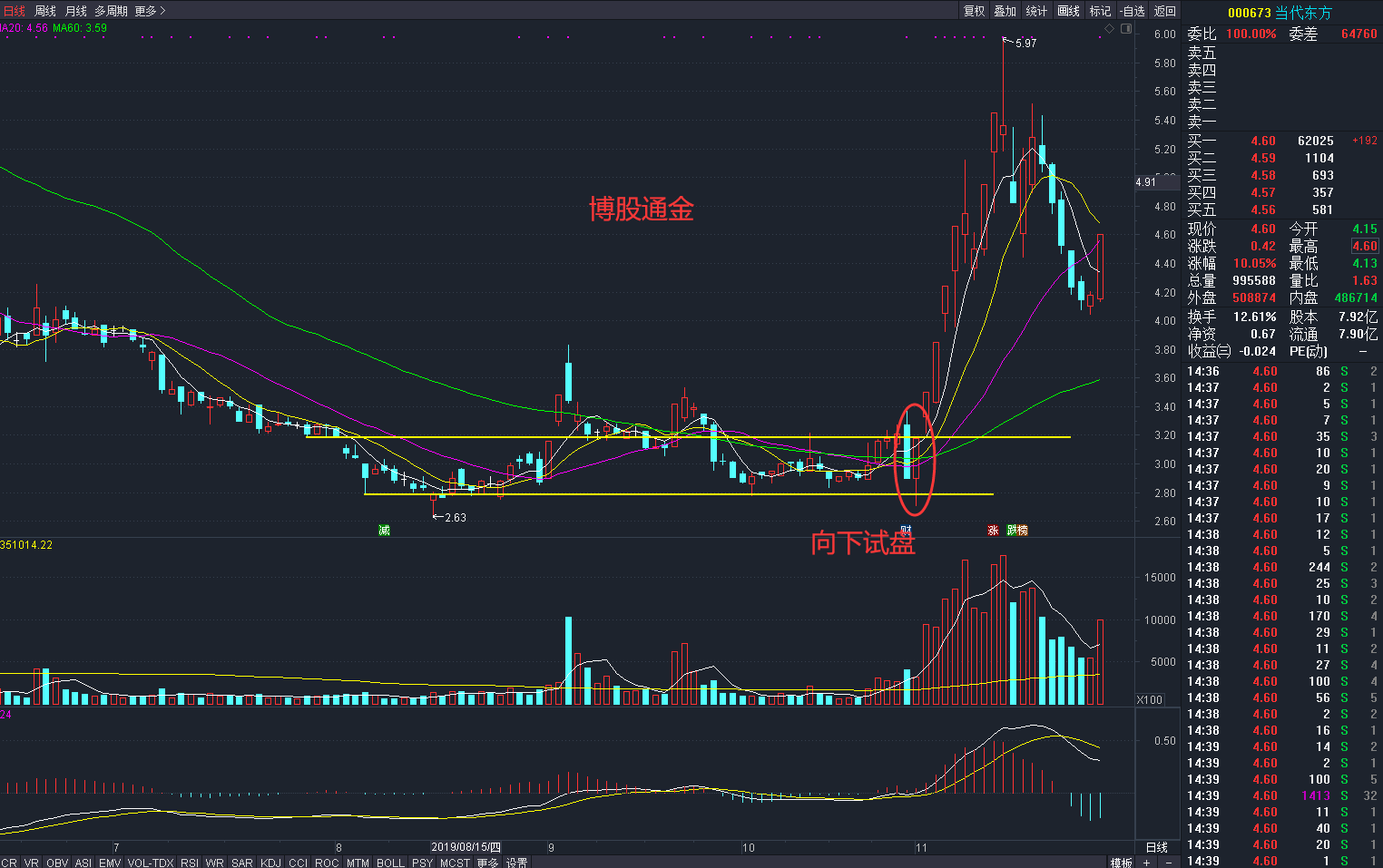
Task: Switch to 月线 monthly chart
Action: click(76, 11)
